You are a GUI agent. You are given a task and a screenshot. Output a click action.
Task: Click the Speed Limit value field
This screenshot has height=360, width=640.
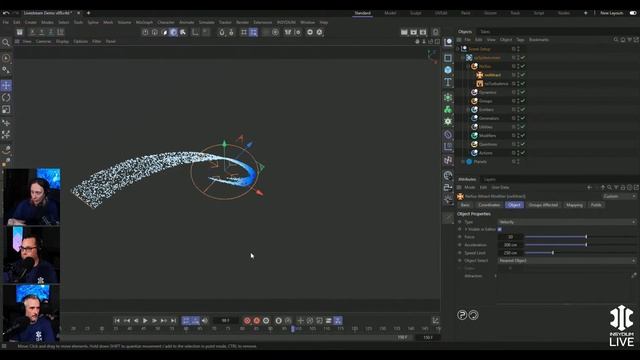[510, 253]
